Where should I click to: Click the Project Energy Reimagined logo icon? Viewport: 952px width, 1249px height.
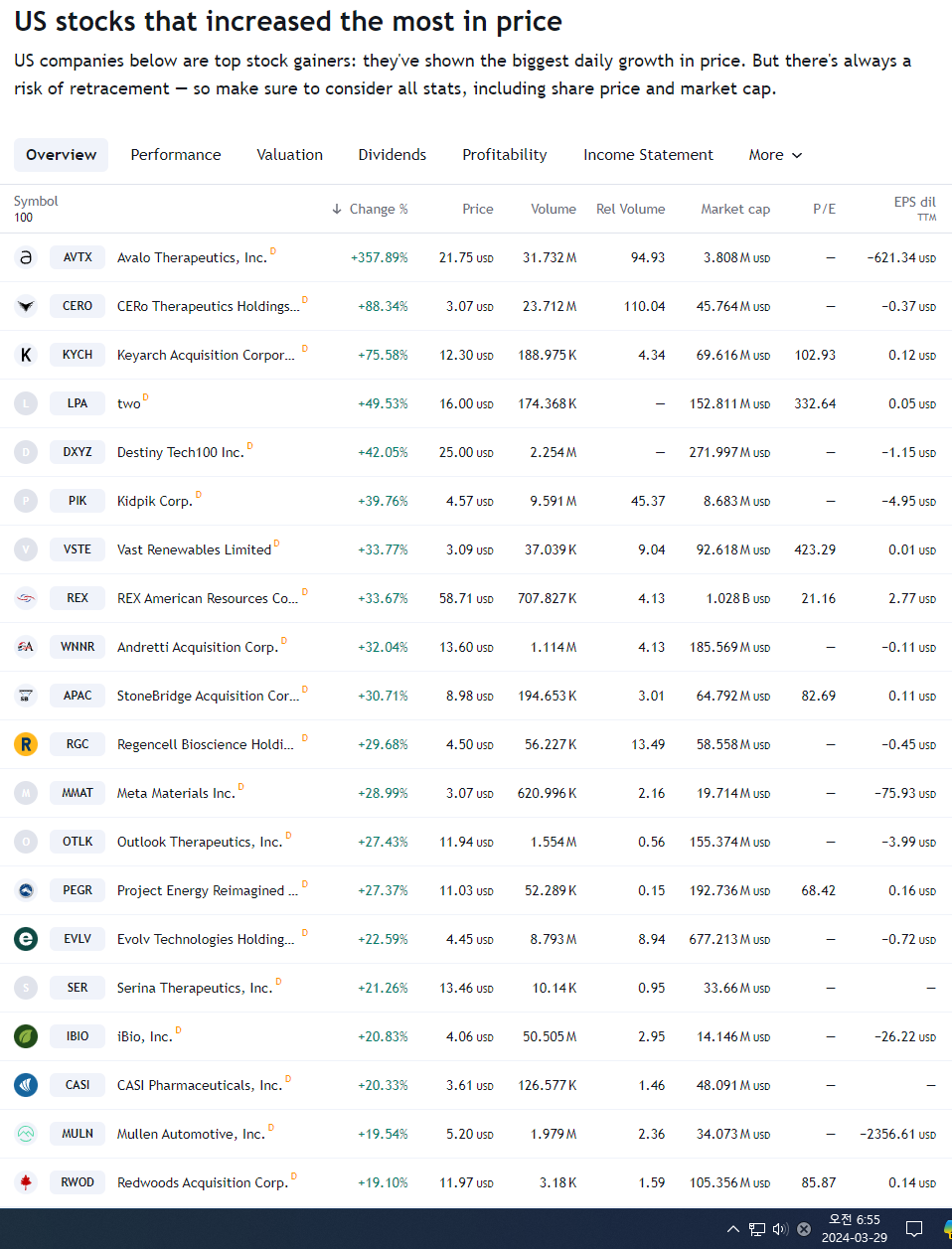(x=26, y=890)
